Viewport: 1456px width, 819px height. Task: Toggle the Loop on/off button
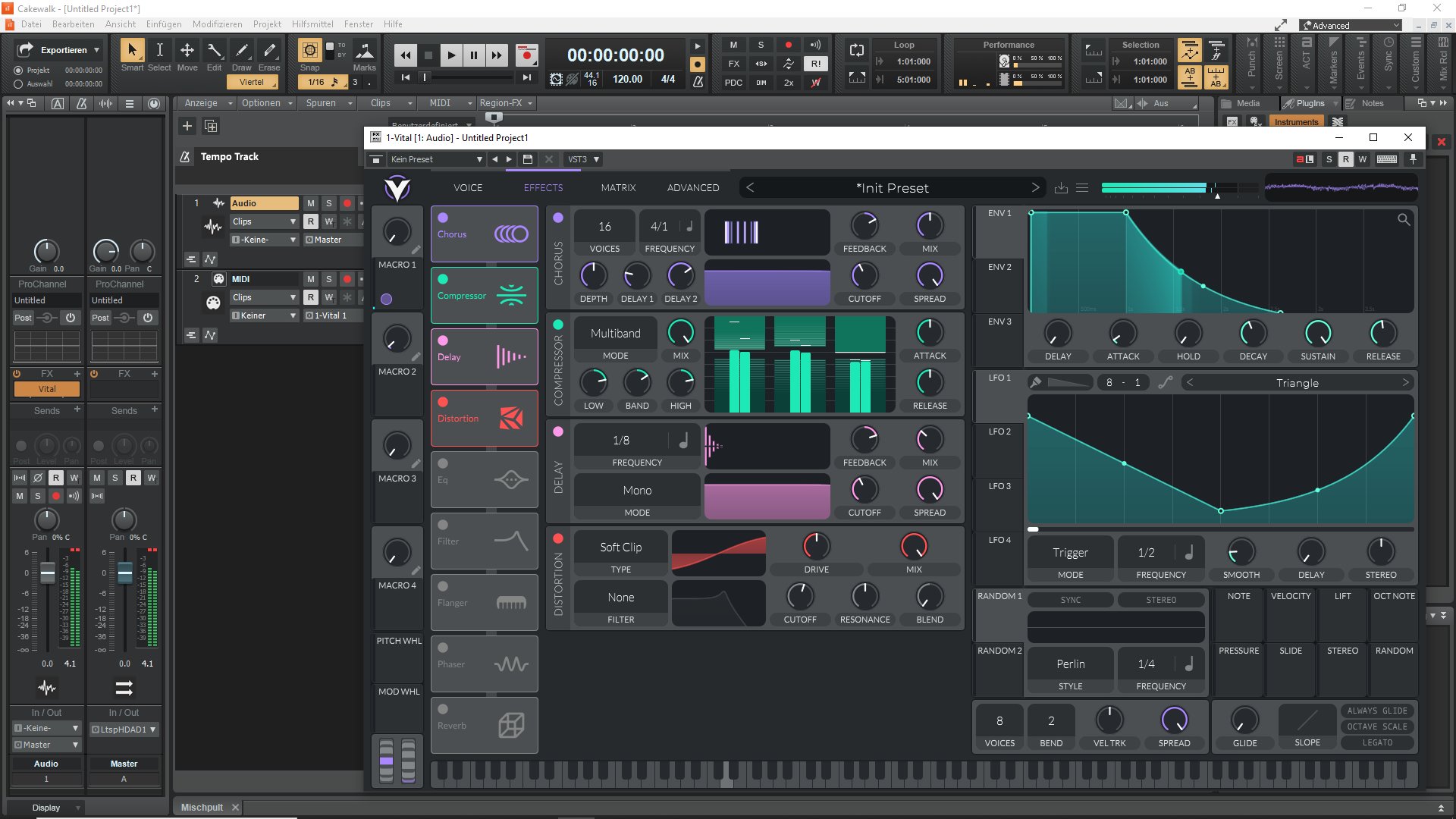pyautogui.click(x=857, y=51)
